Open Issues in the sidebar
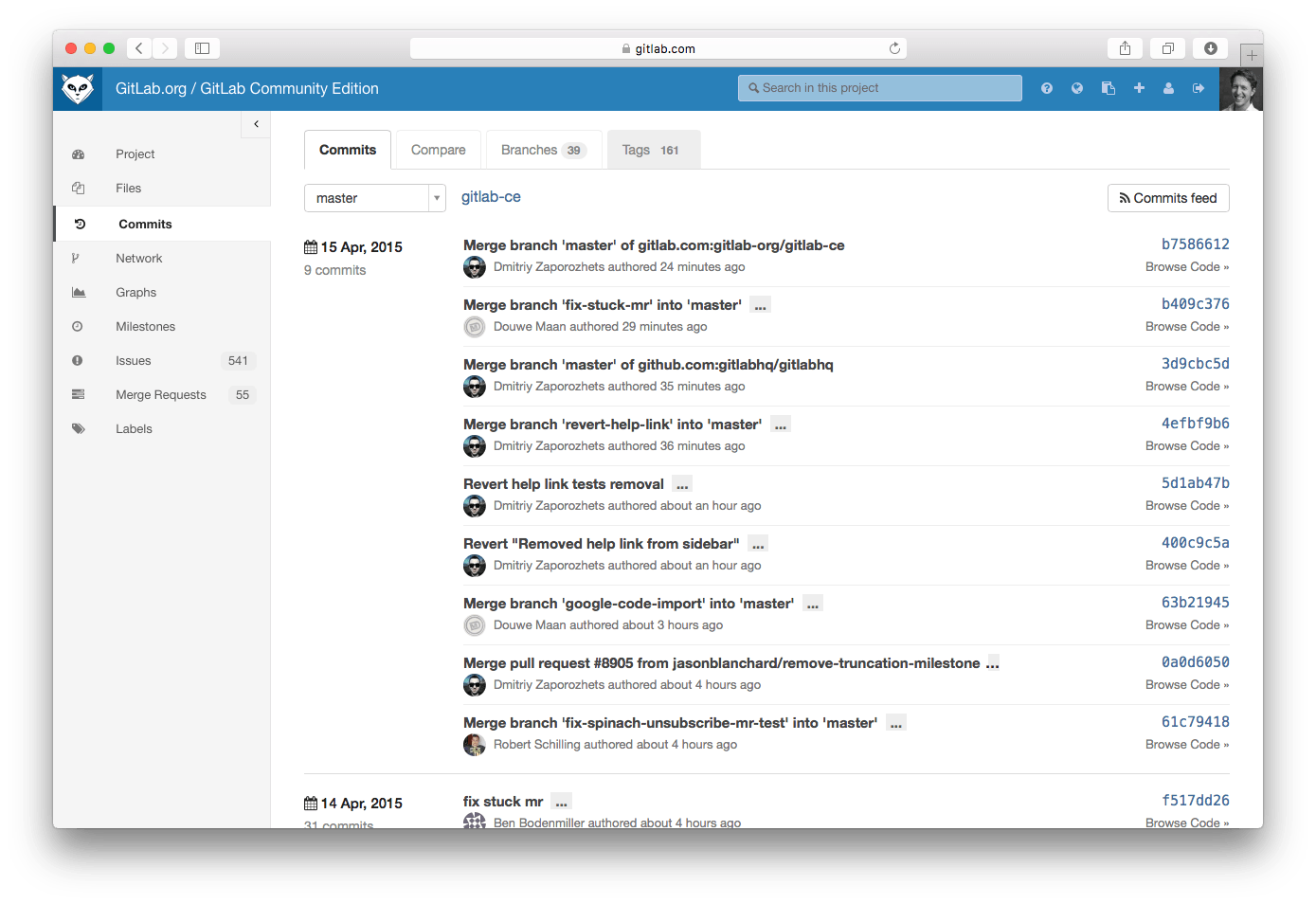The height and width of the screenshot is (904, 1316). click(162, 361)
